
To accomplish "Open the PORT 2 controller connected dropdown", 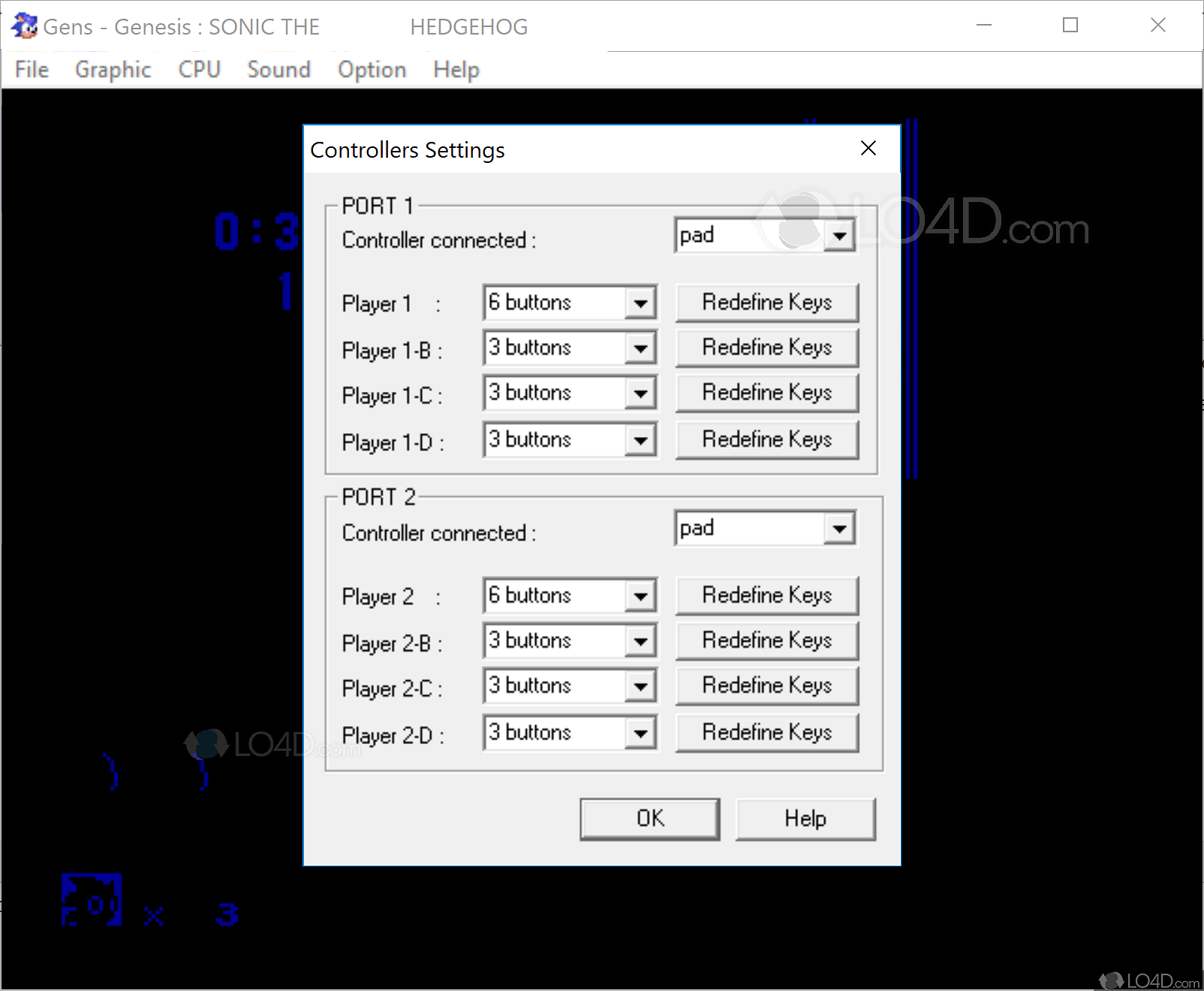I will point(840,528).
